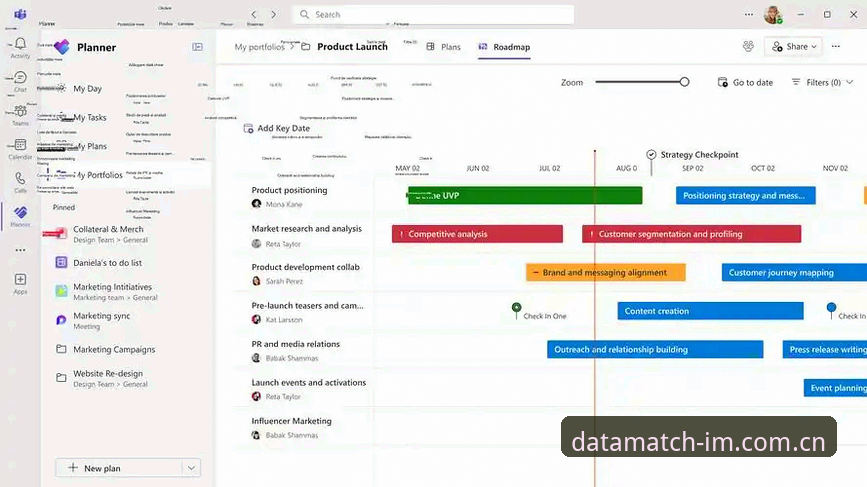The height and width of the screenshot is (487, 867).
Task: Open Customer segmentation and profiling bar
Action: (x=691, y=234)
